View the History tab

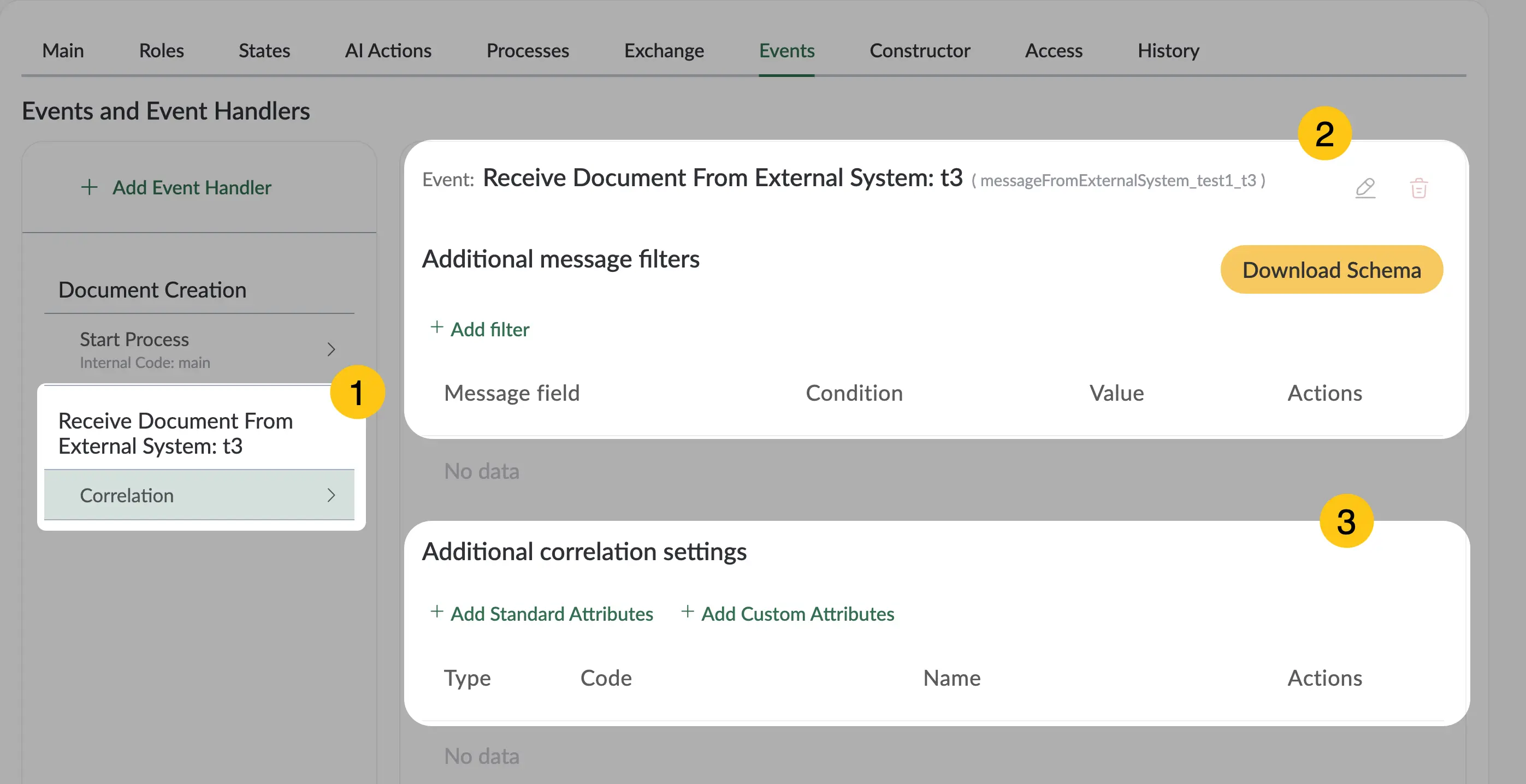[x=1168, y=50]
